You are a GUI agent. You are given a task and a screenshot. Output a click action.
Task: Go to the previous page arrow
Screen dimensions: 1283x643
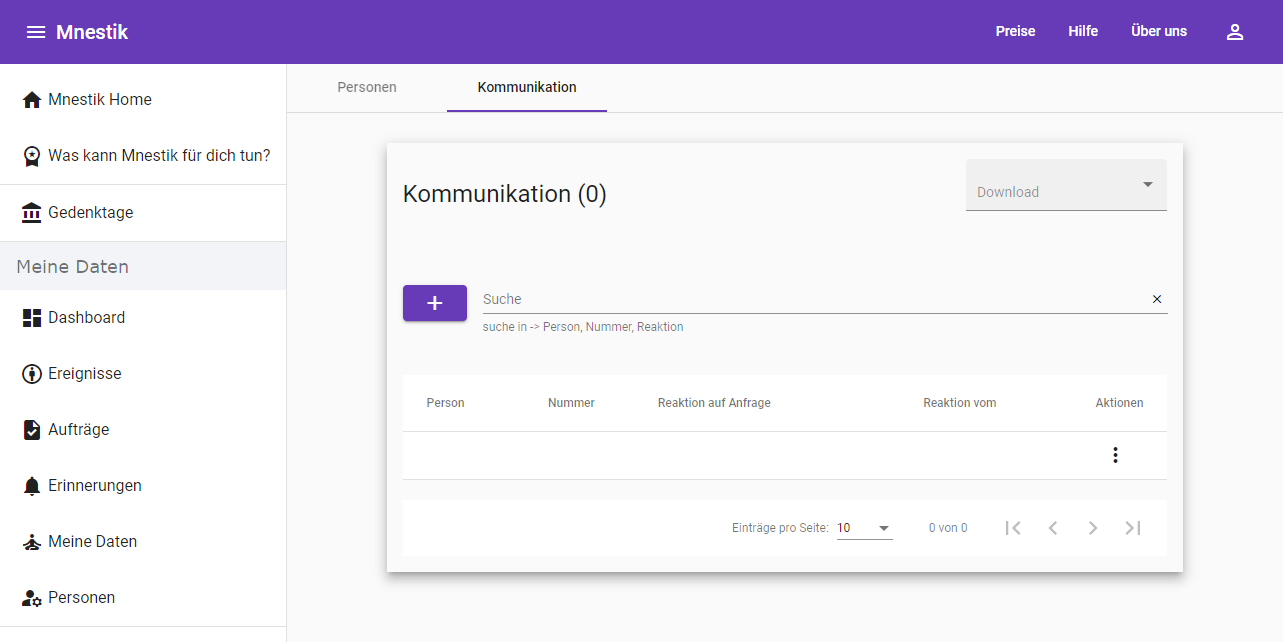[1052, 528]
